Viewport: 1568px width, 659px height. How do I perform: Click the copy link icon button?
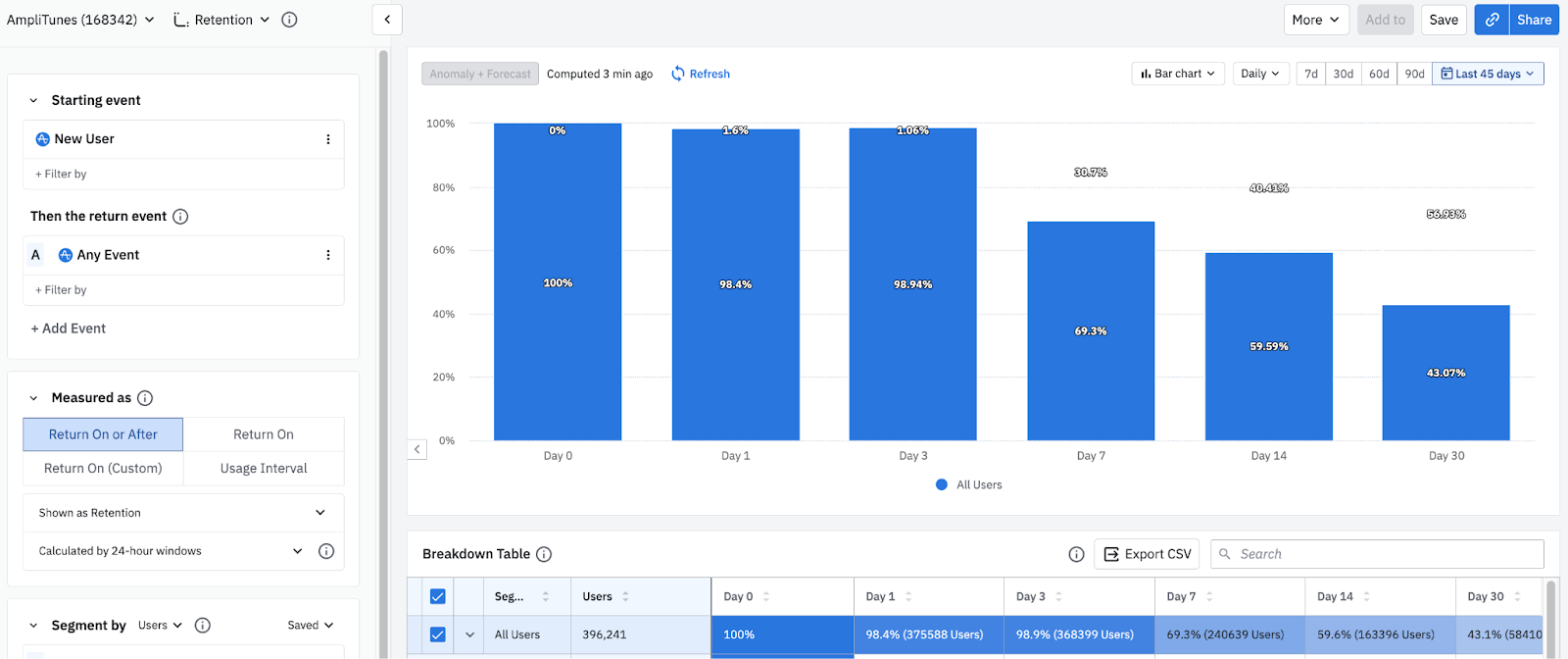click(1492, 20)
